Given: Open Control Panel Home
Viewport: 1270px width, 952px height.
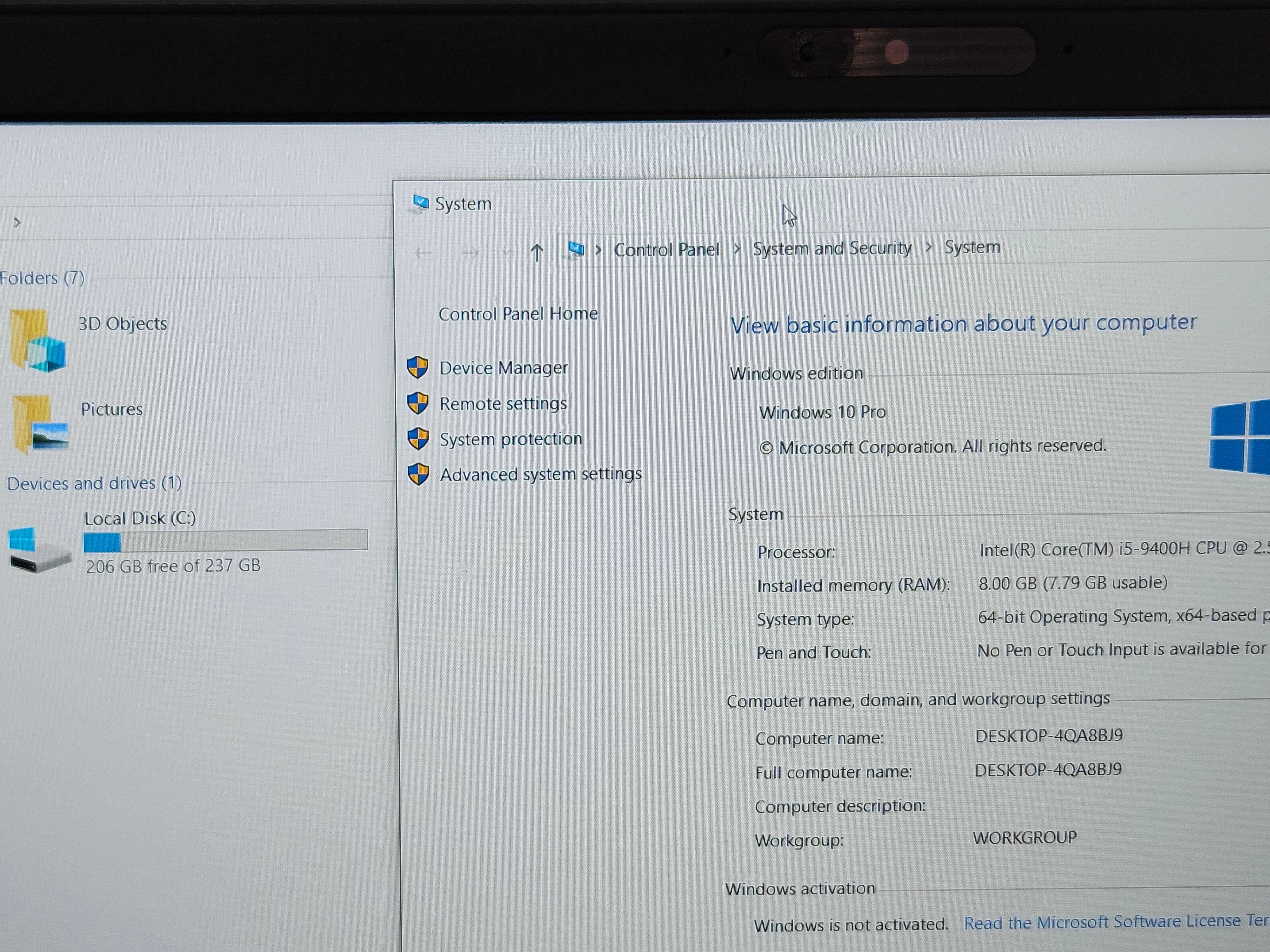Looking at the screenshot, I should tap(518, 313).
